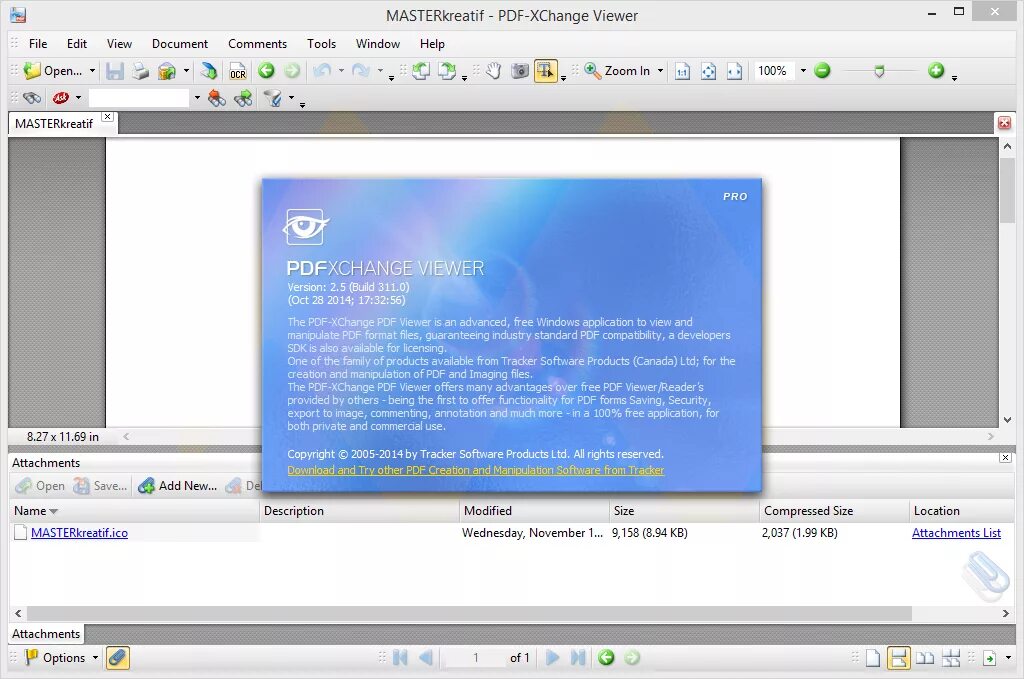Open the Tools menu
Viewport: 1024px width, 679px height.
coord(321,44)
